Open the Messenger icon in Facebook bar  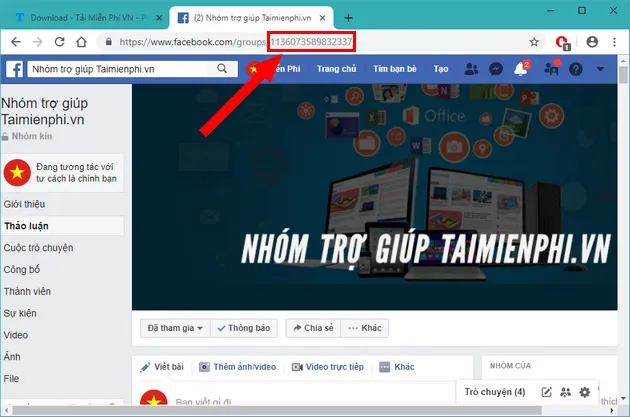[x=496, y=69]
